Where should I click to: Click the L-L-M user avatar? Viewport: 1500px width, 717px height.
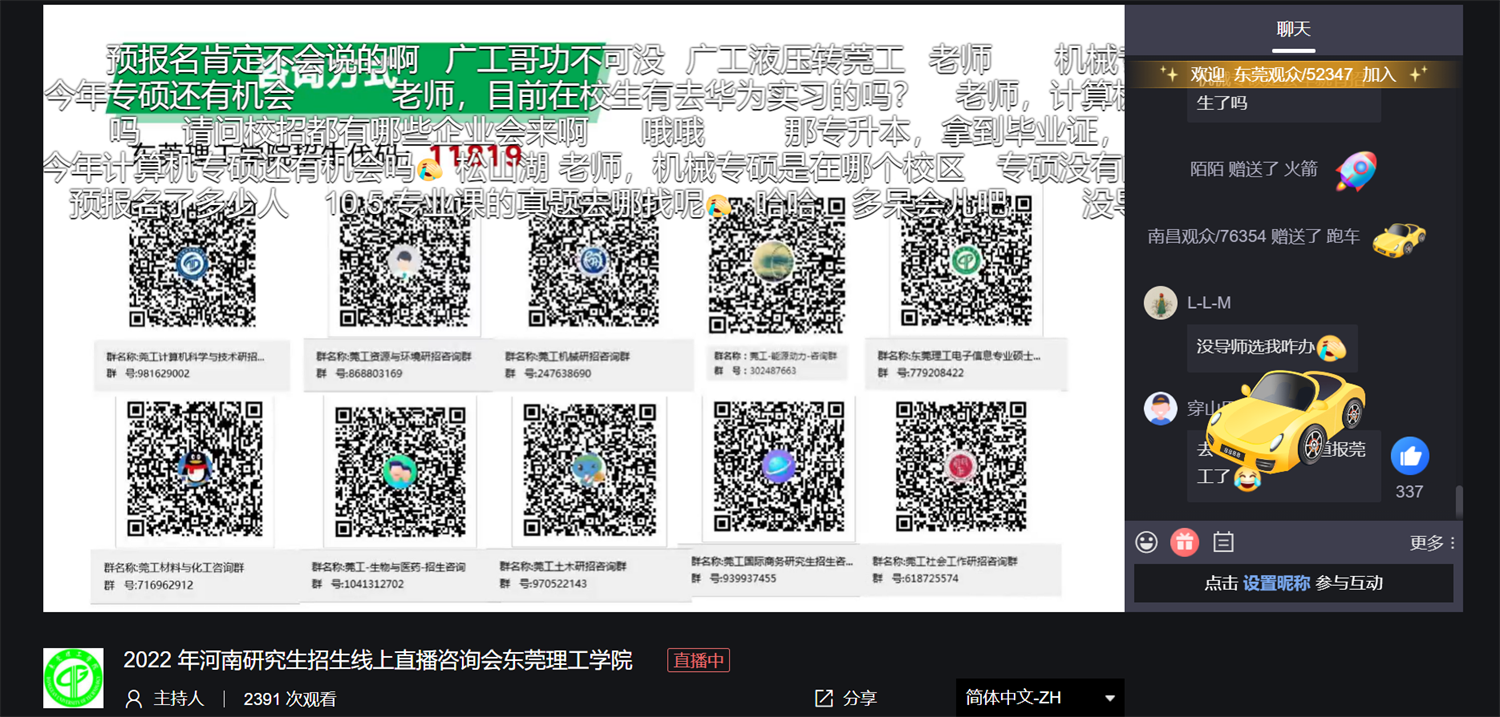click(1160, 302)
